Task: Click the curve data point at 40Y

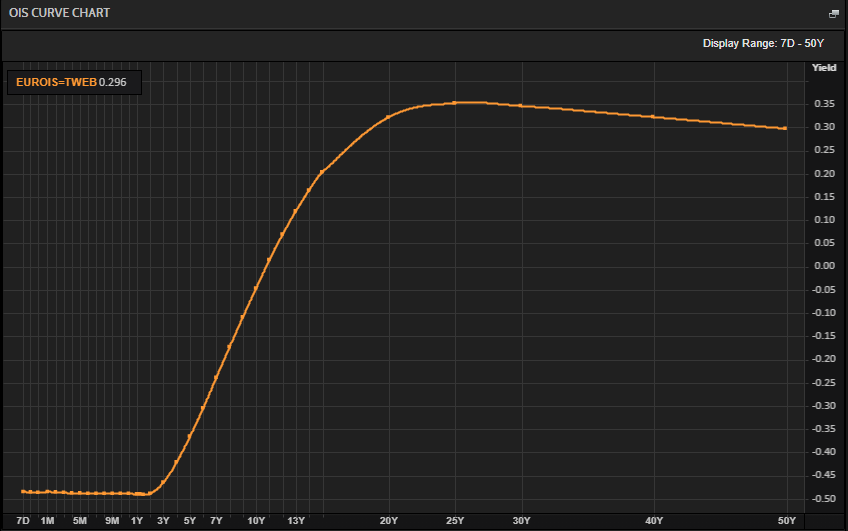Action: pyautogui.click(x=653, y=117)
